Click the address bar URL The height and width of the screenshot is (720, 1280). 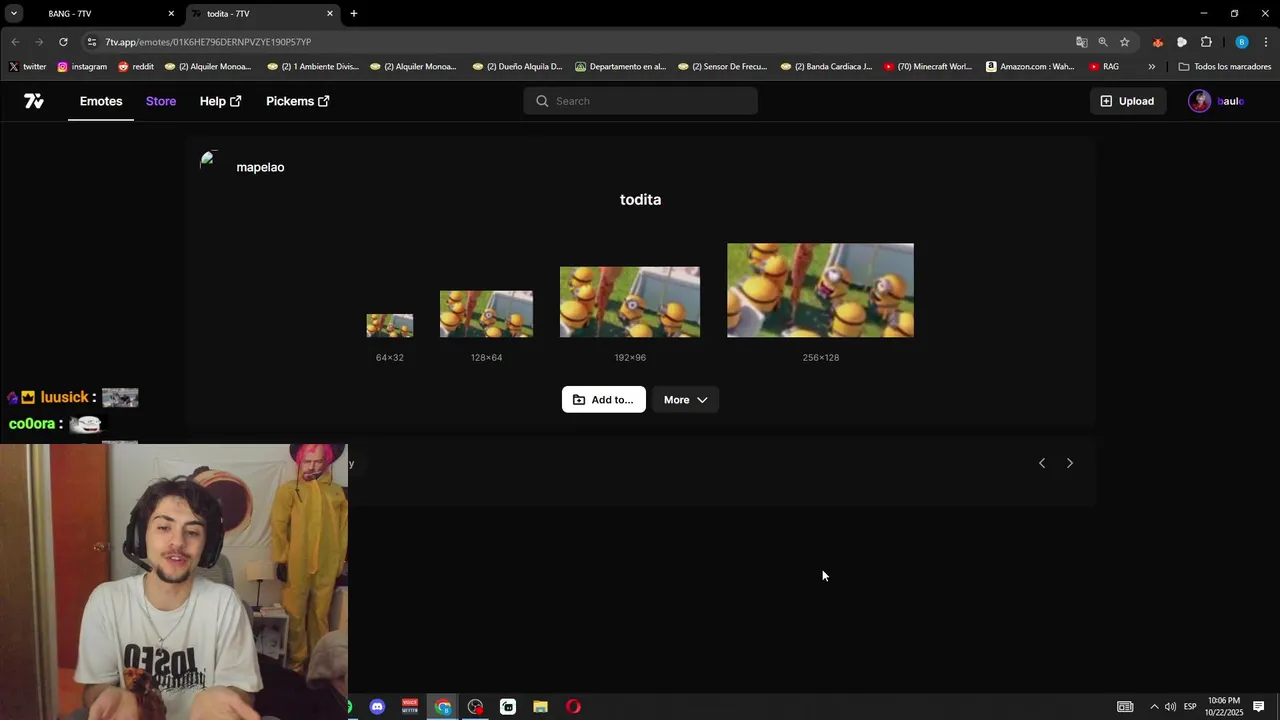click(x=208, y=42)
